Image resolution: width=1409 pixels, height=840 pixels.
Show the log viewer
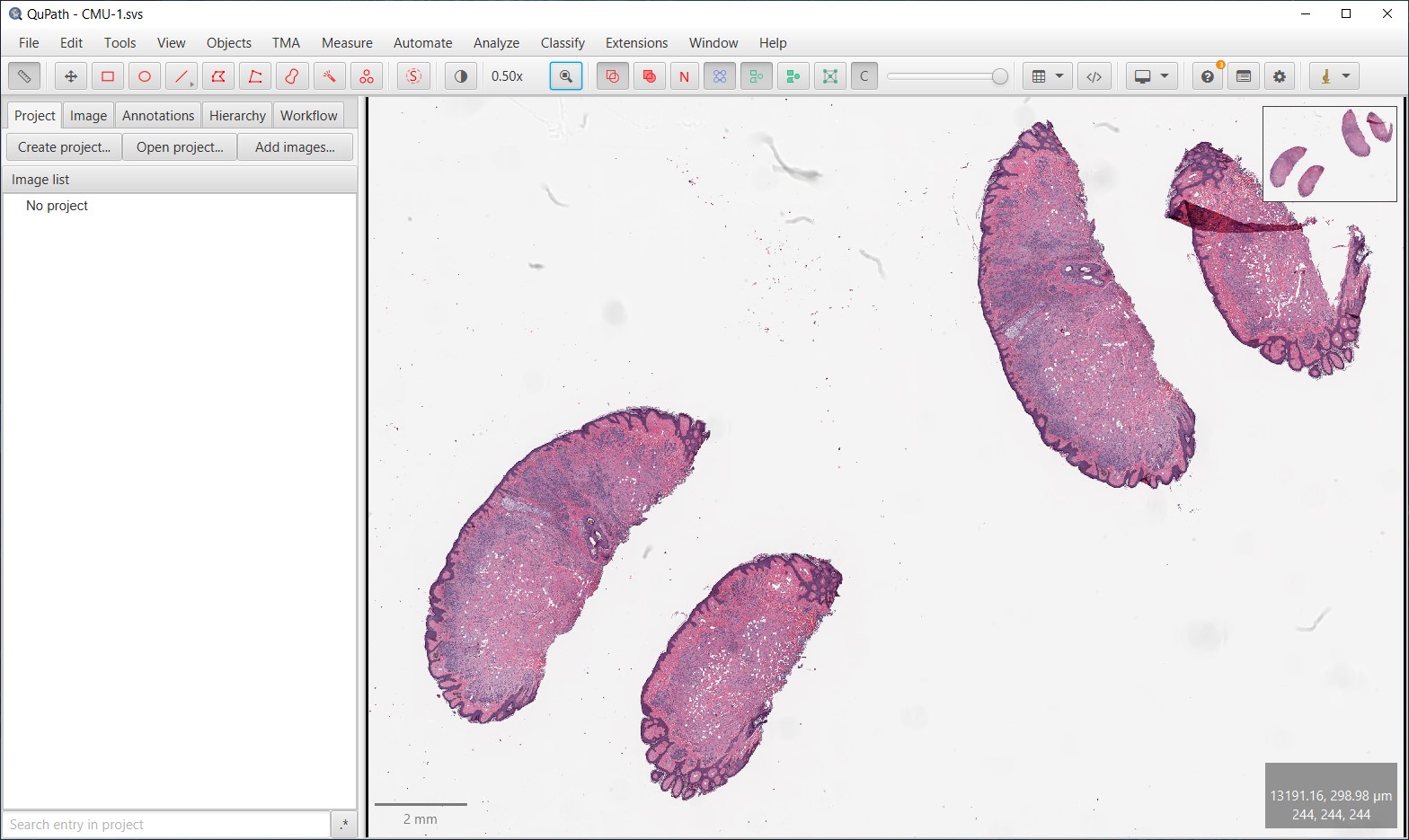click(1244, 76)
